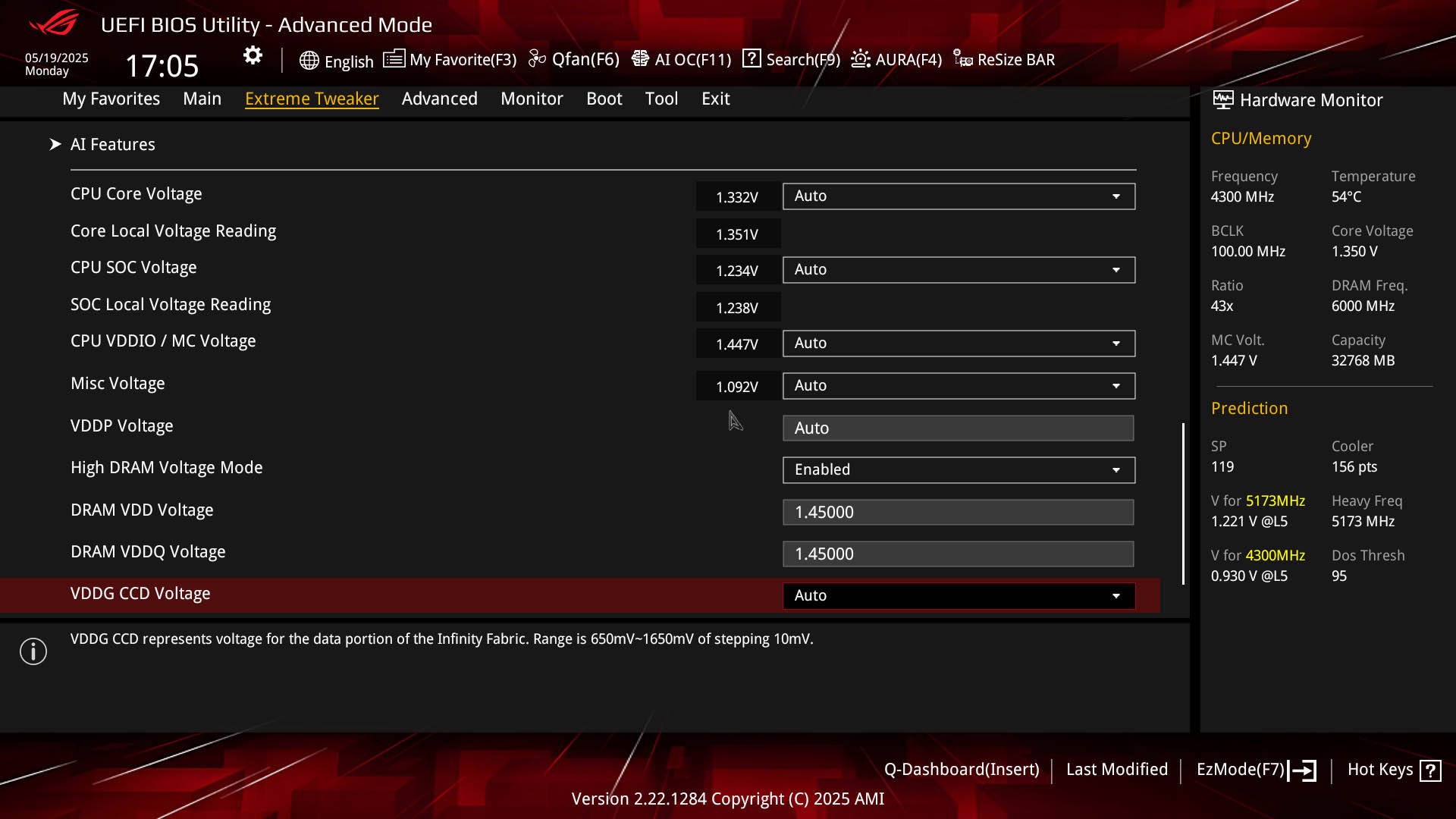Image resolution: width=1456 pixels, height=819 pixels.
Task: Click the CPU/Memory section heading
Action: [x=1261, y=139]
